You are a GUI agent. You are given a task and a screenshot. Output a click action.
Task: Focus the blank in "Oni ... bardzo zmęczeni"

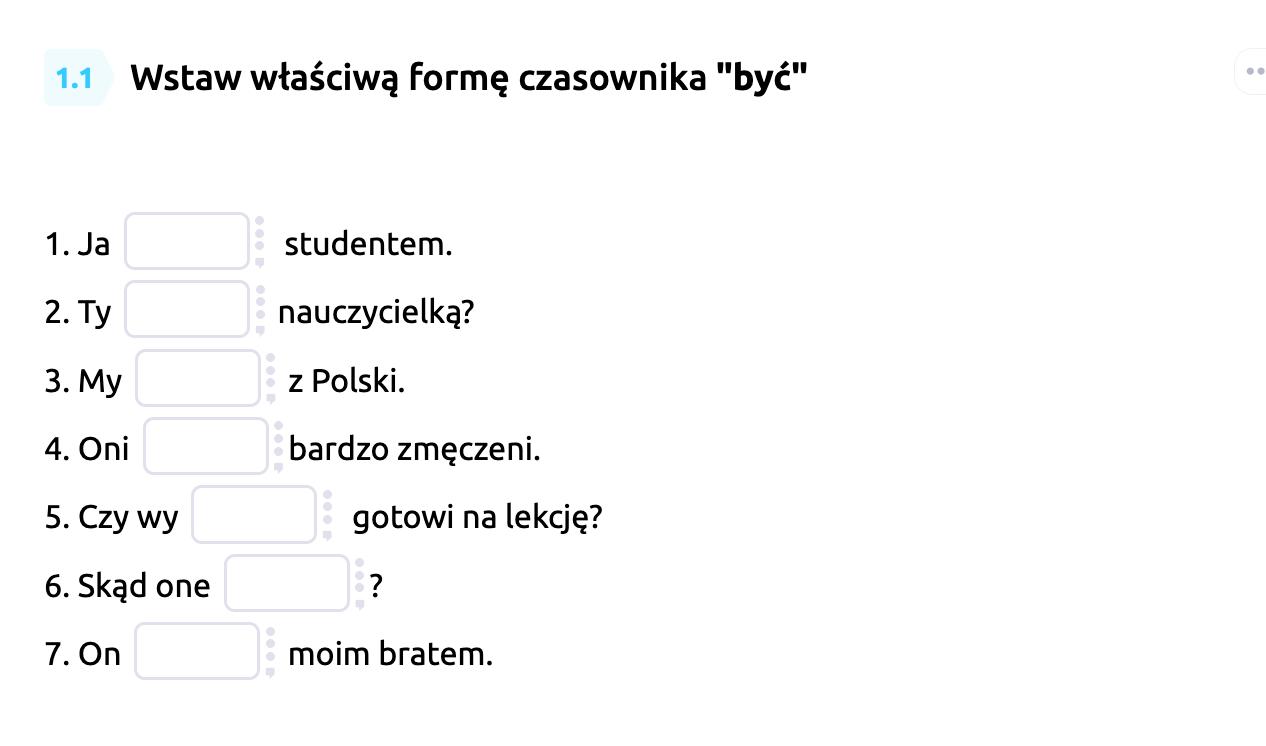tap(206, 446)
